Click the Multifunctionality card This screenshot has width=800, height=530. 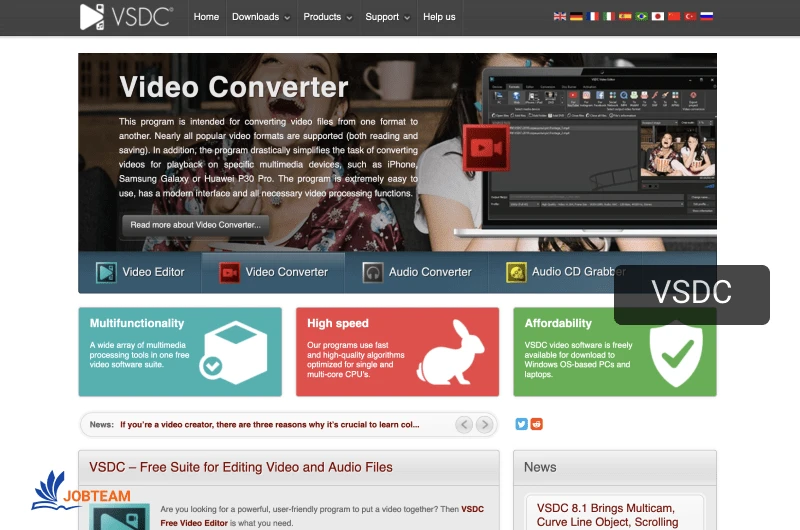click(x=180, y=351)
